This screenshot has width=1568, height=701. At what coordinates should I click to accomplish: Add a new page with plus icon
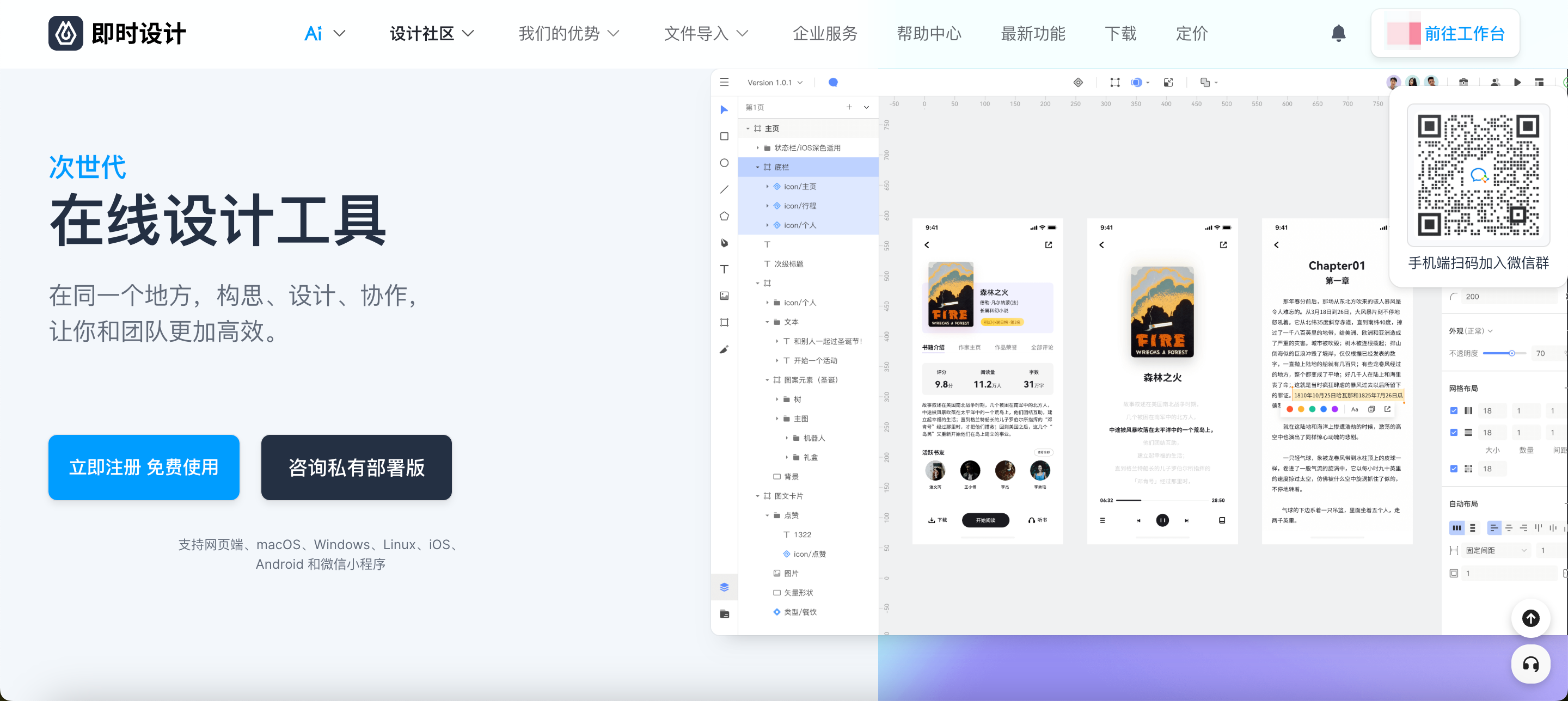pyautogui.click(x=849, y=107)
